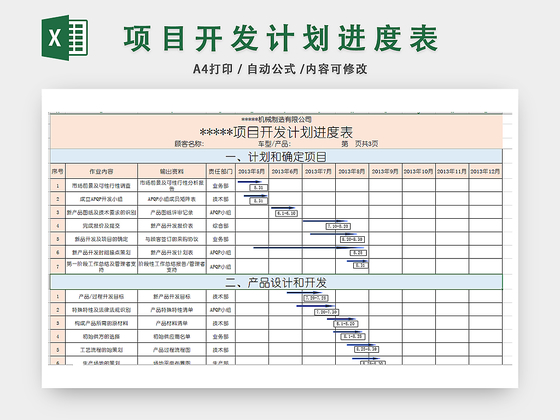
Task: Select the cell 成立APQP开发小组
Action: coord(101,199)
